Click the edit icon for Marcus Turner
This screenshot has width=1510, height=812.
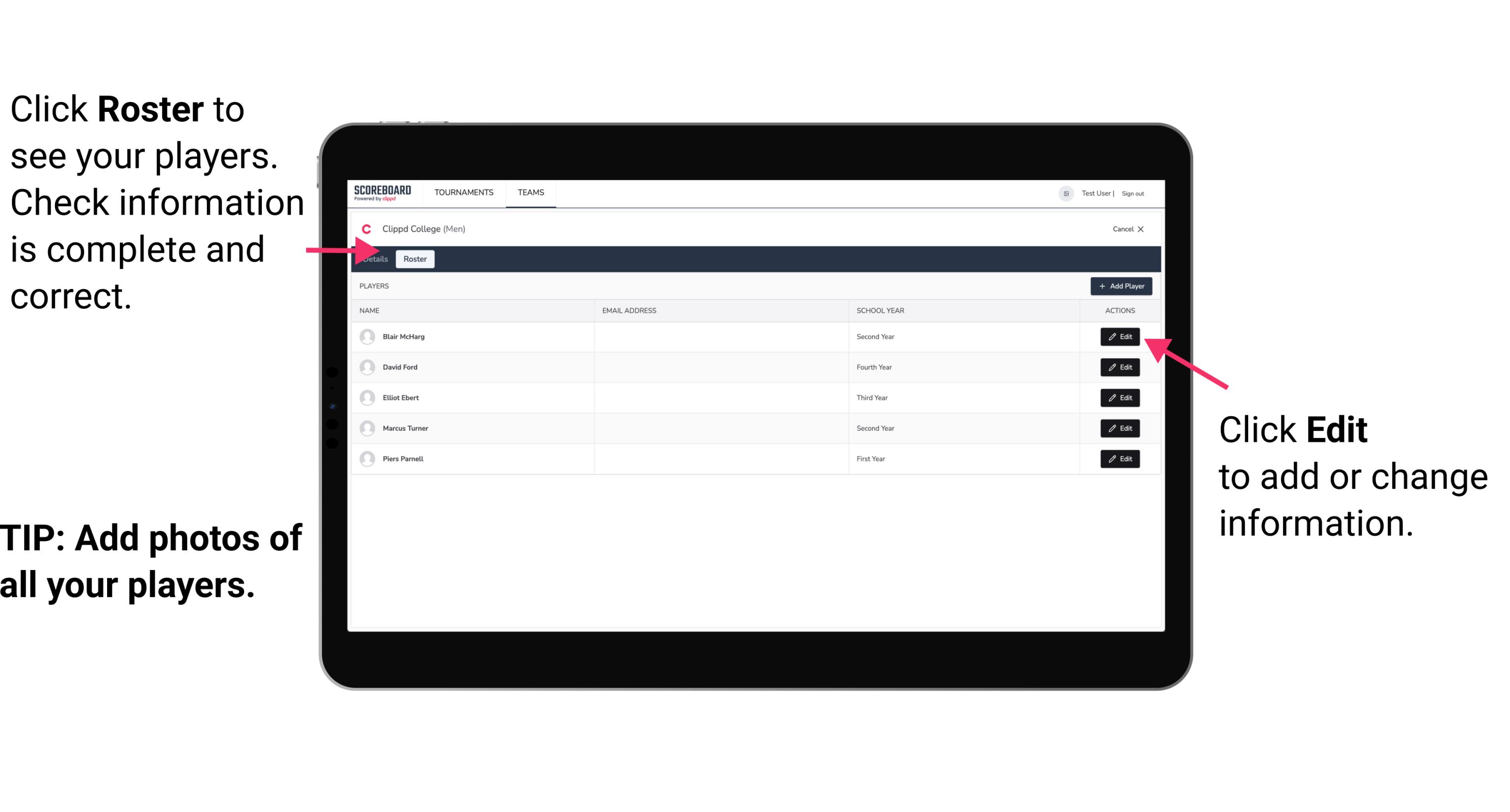(1120, 428)
